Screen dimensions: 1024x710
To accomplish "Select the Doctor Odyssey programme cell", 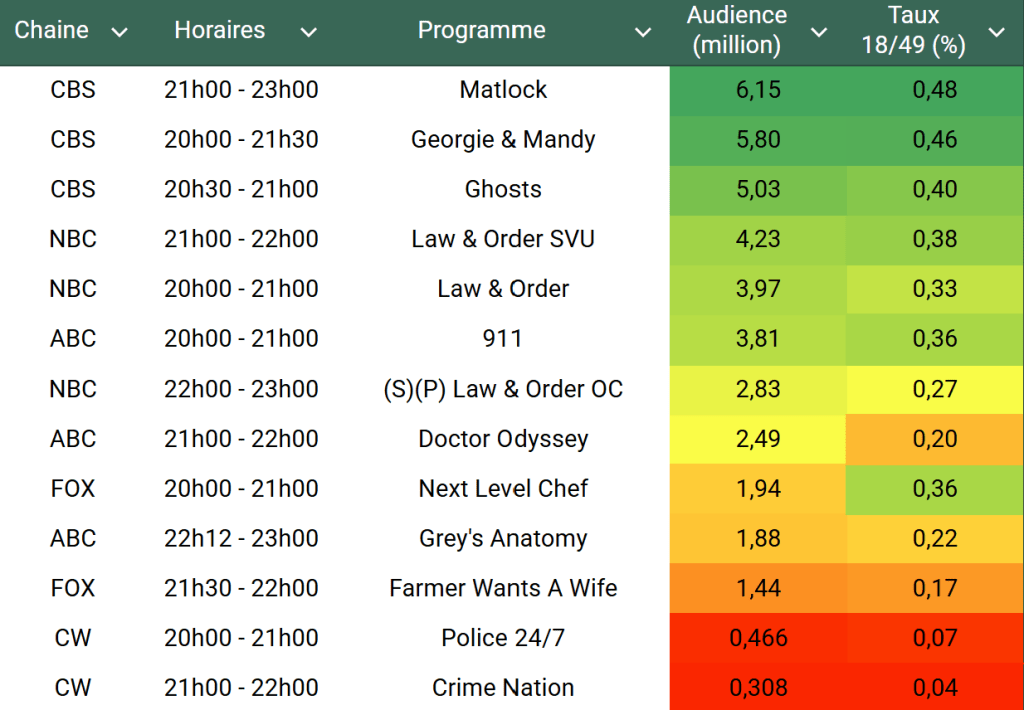I will pos(503,439).
